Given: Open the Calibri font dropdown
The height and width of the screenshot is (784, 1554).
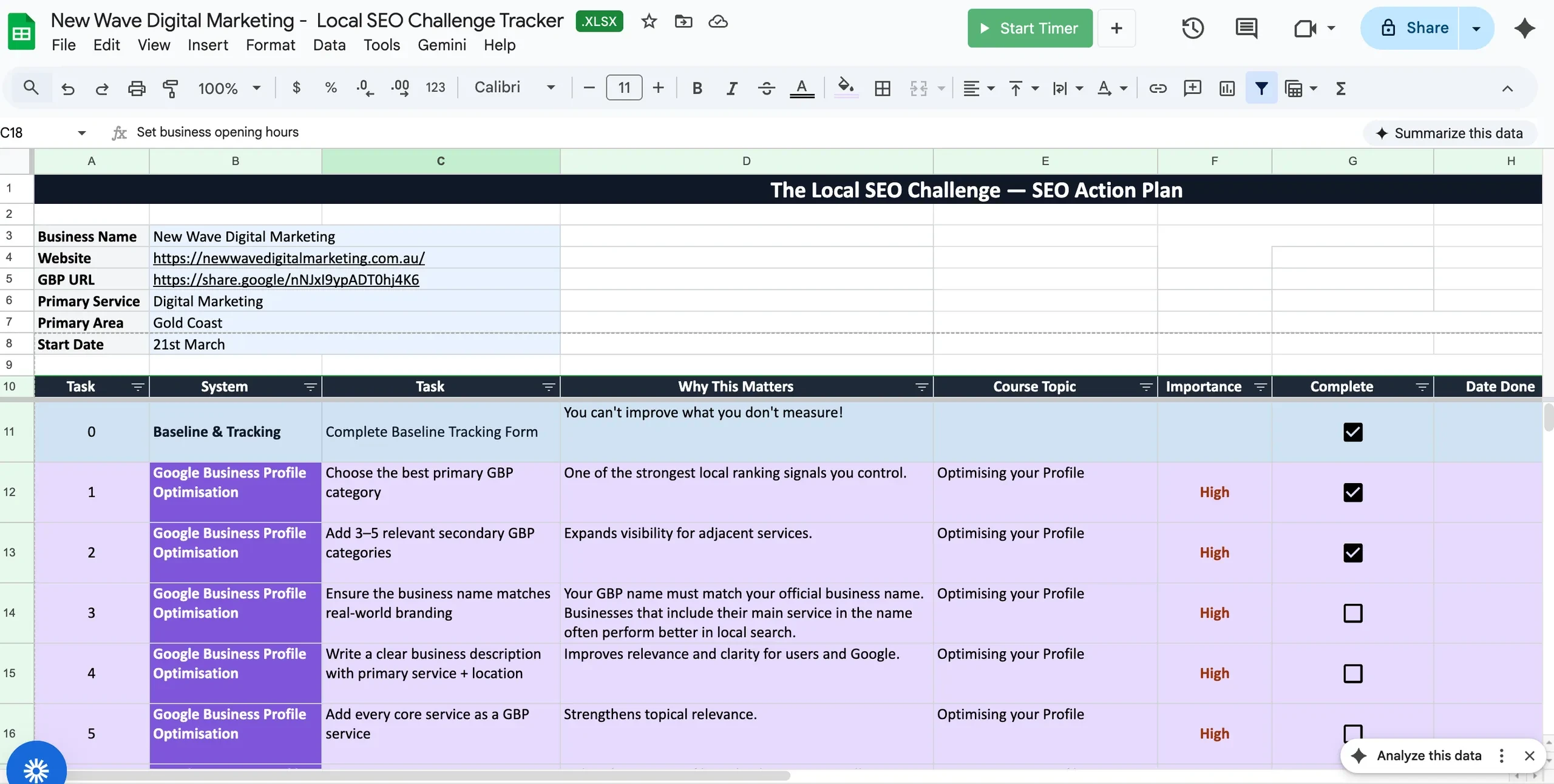Looking at the screenshot, I should point(515,87).
